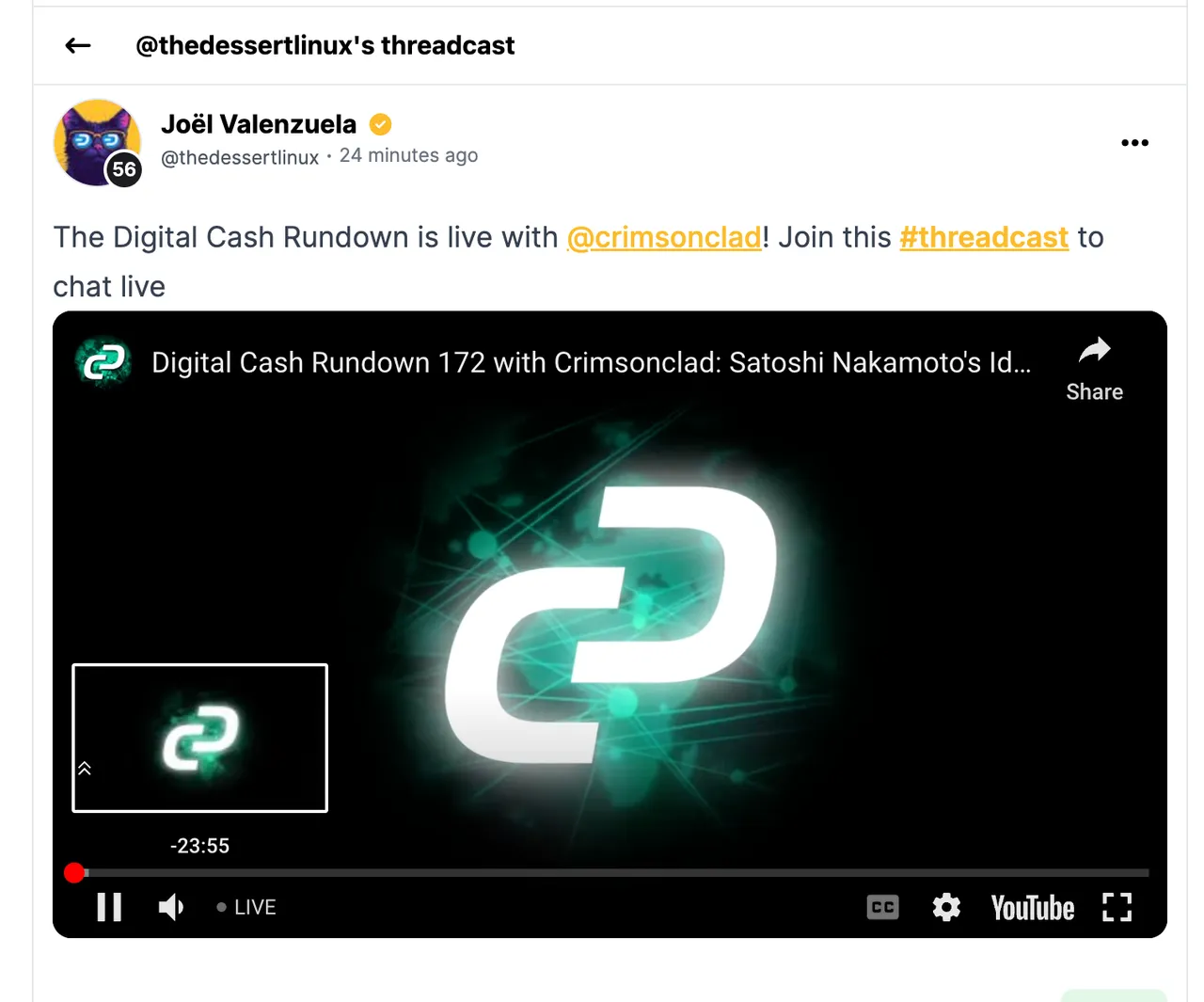
Task: Click the verified badge beside Joël Valenzuela
Action: click(380, 124)
